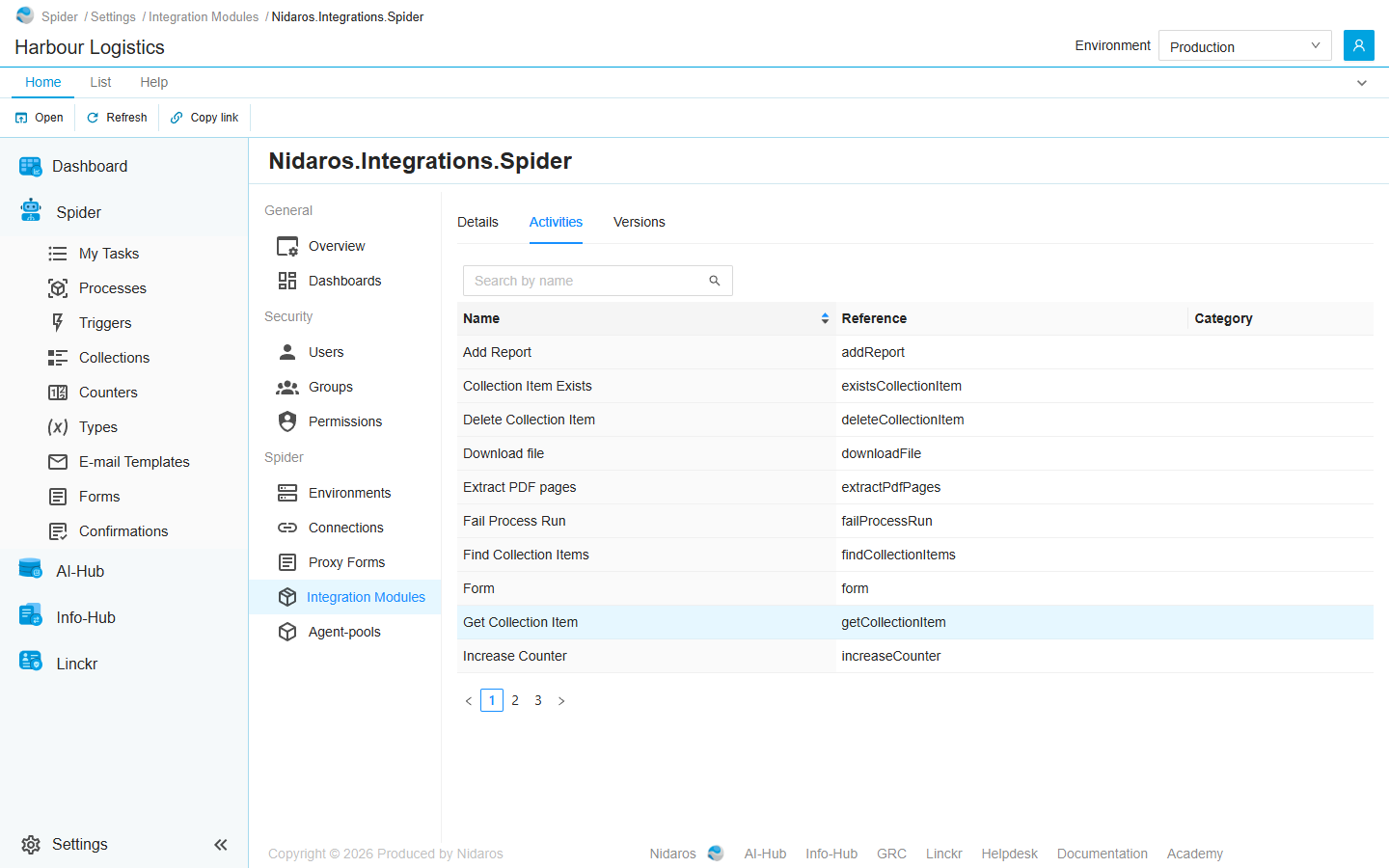Expand the ribbon collapse chevron
Viewport: 1389px width, 868px height.
[1362, 83]
